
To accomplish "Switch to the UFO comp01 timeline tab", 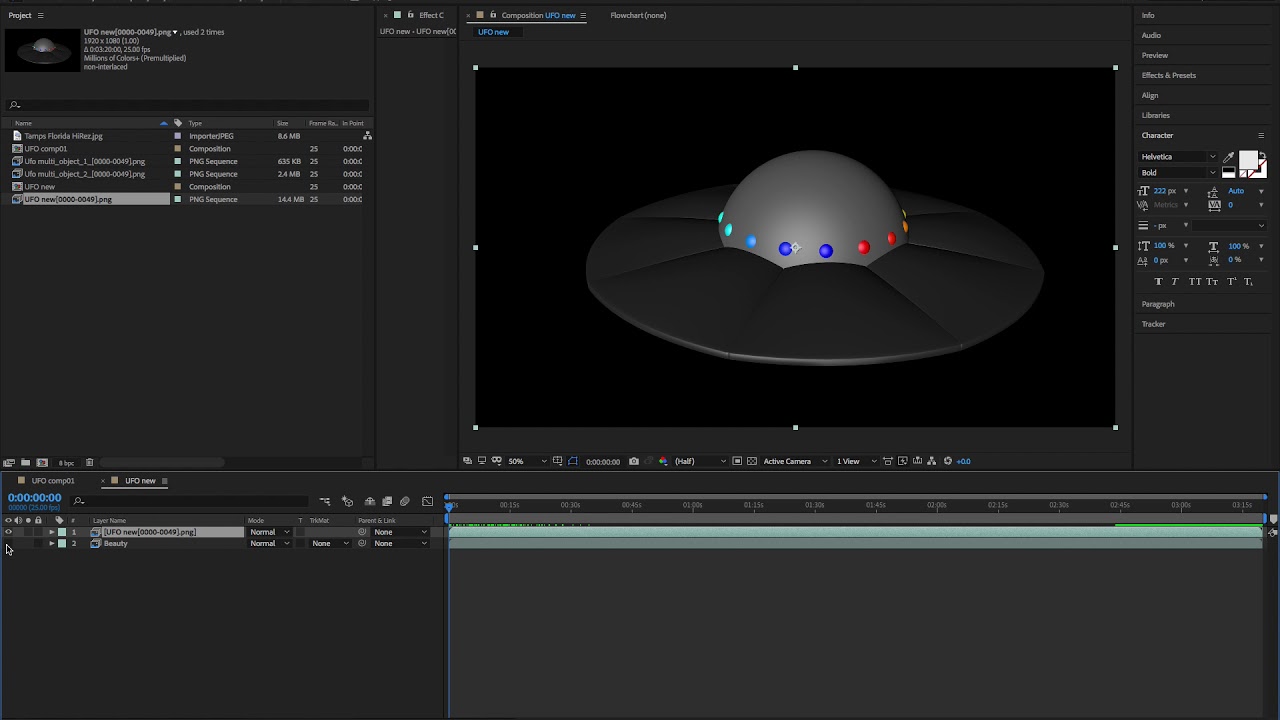I will tap(53, 481).
